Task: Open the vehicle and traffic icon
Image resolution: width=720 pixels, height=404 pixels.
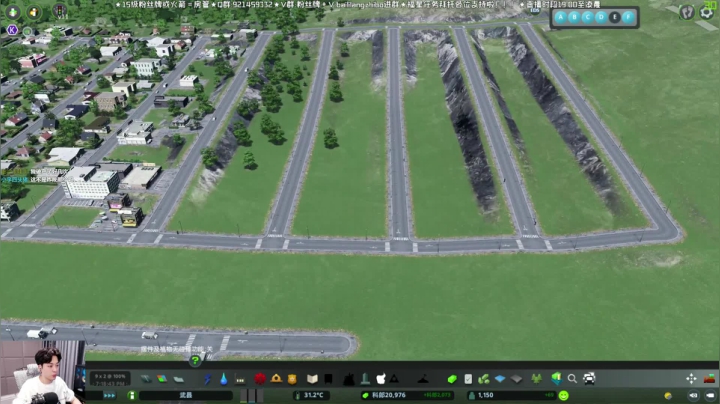Action: (x=589, y=379)
